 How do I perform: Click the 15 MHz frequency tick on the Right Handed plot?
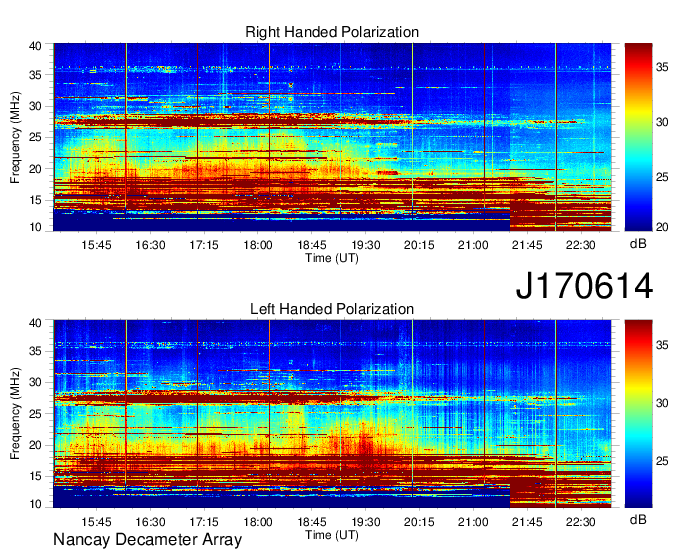[x=35, y=200]
